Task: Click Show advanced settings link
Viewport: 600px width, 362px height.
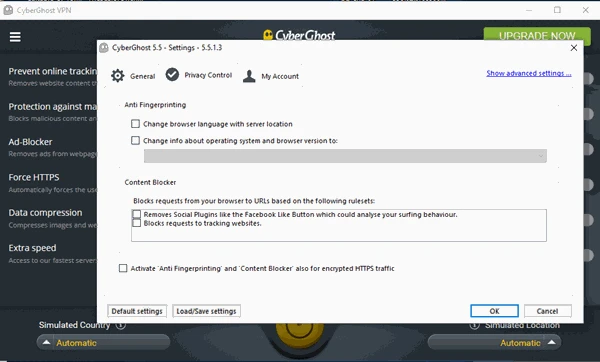Action: coord(529,73)
